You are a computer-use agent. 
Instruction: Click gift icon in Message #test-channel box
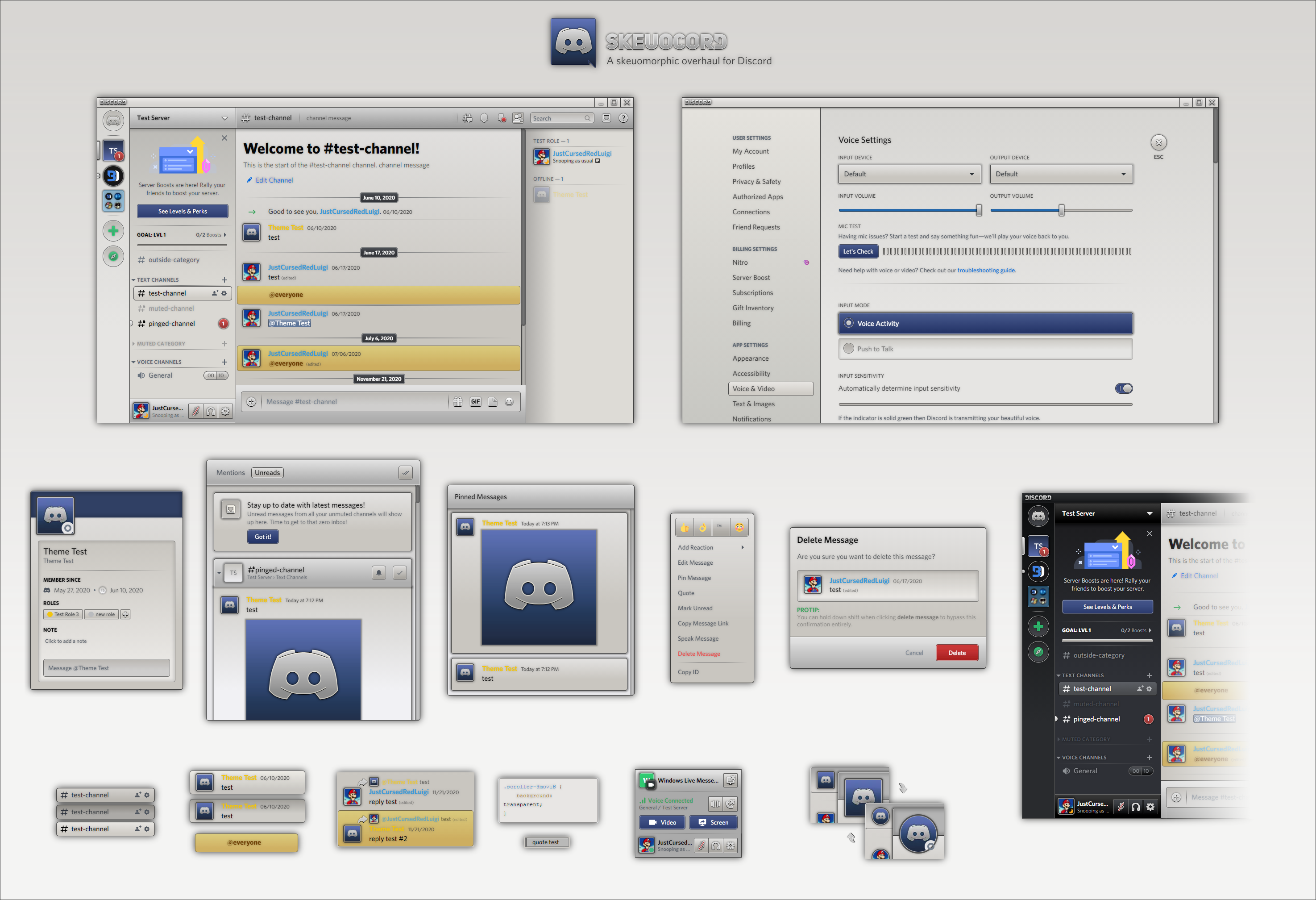click(457, 402)
